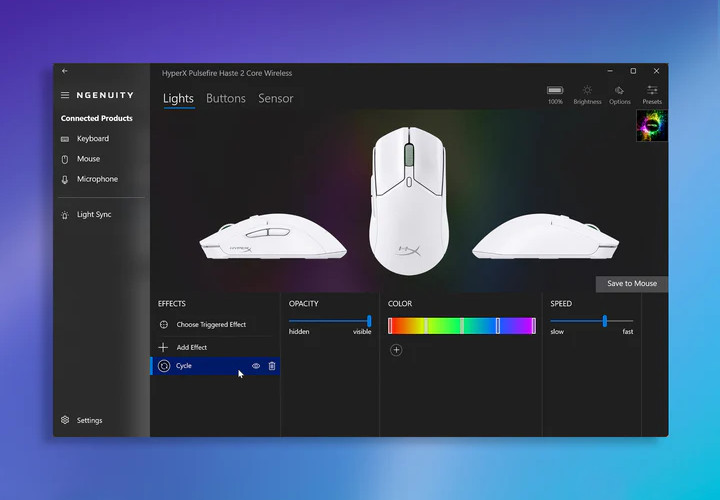Image resolution: width=720 pixels, height=500 pixels.
Task: Switch to the Sensor tab
Action: pos(276,98)
